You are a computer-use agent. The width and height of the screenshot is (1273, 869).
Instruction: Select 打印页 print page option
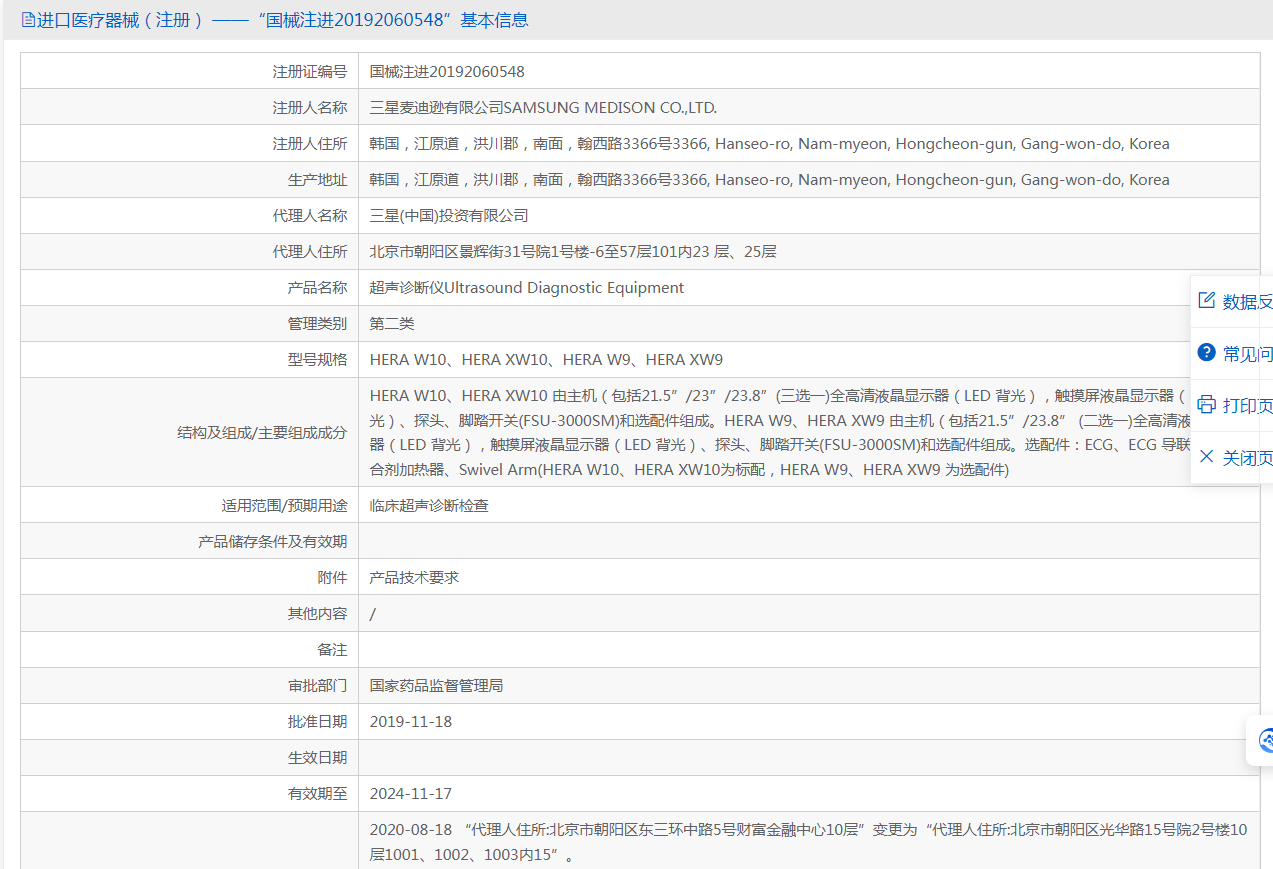[1248, 405]
